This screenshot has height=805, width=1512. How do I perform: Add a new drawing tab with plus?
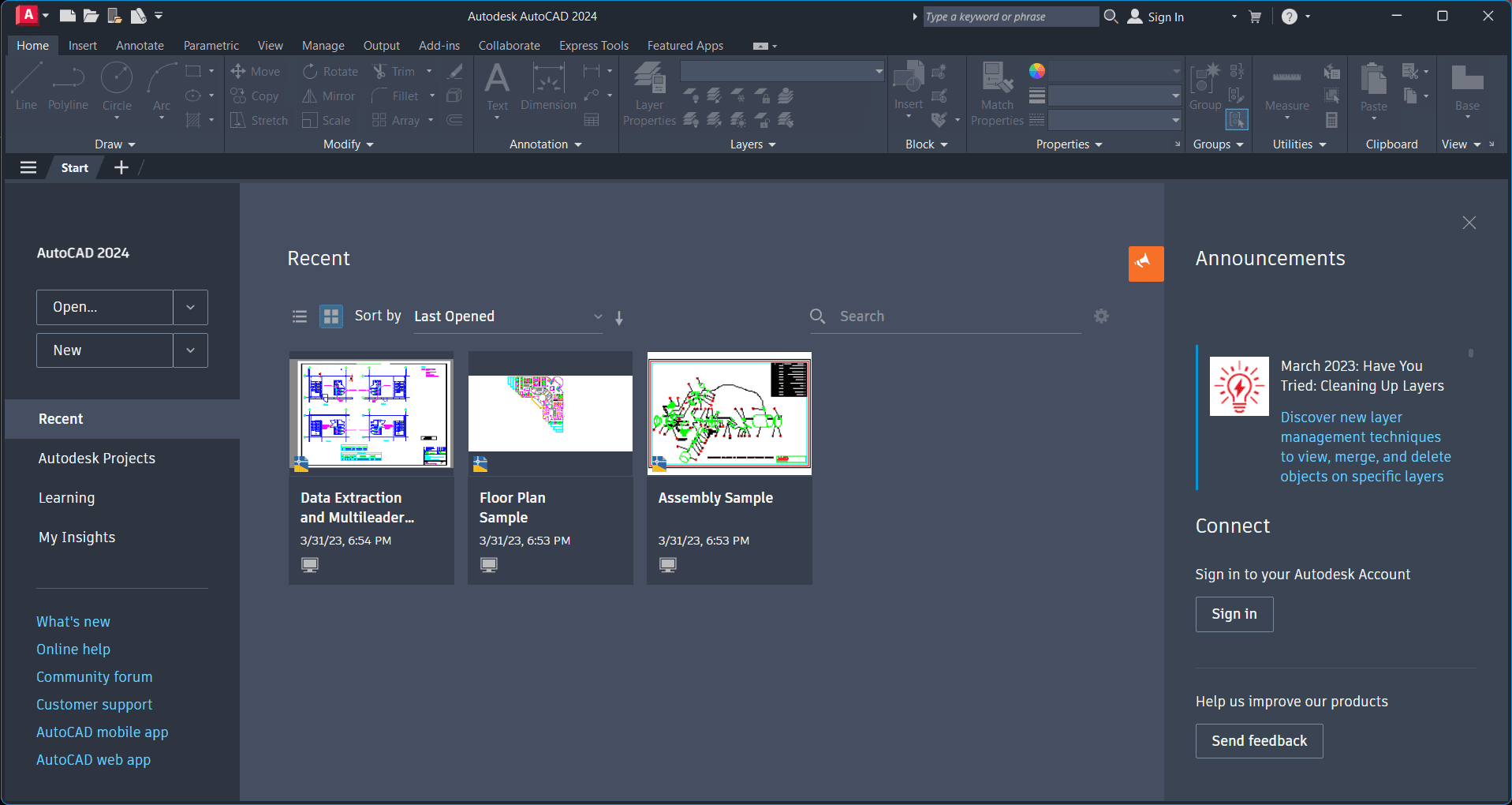[x=121, y=167]
